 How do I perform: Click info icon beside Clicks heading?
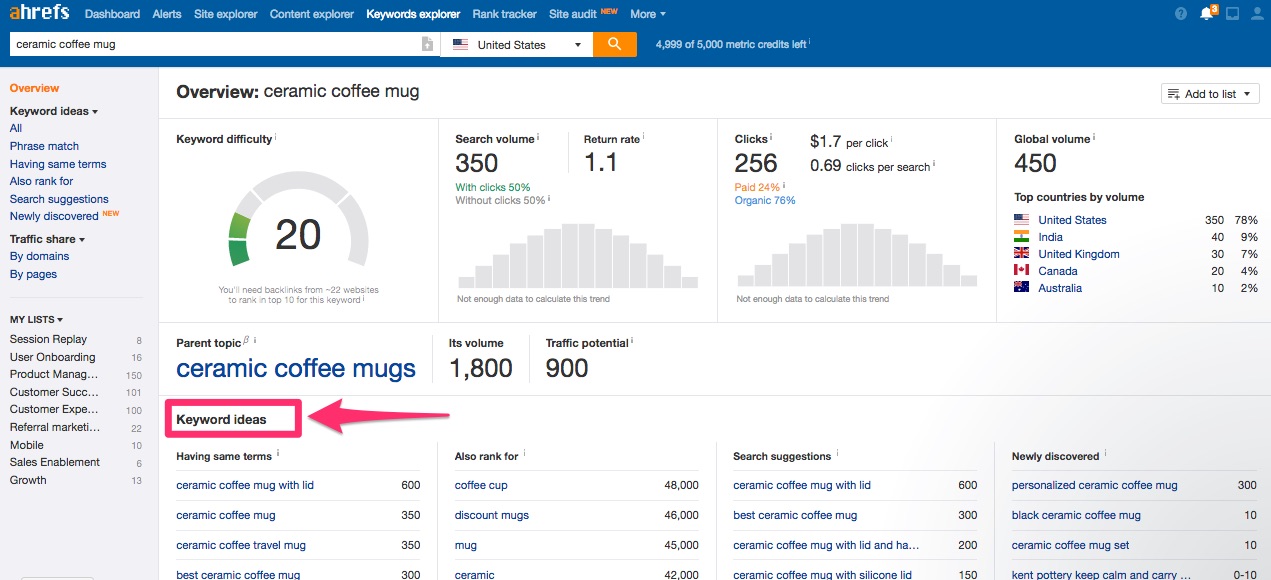coord(772,137)
